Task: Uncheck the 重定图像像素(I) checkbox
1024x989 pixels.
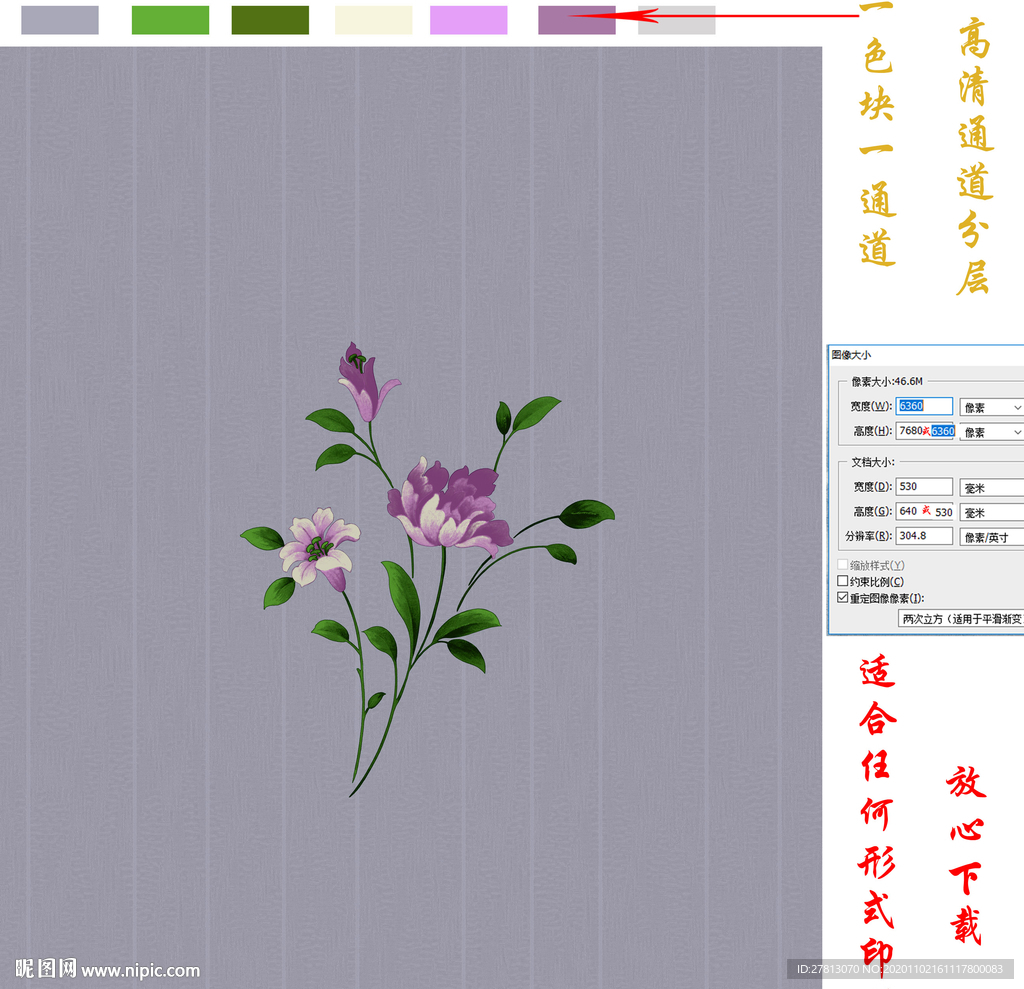Action: 842,597
